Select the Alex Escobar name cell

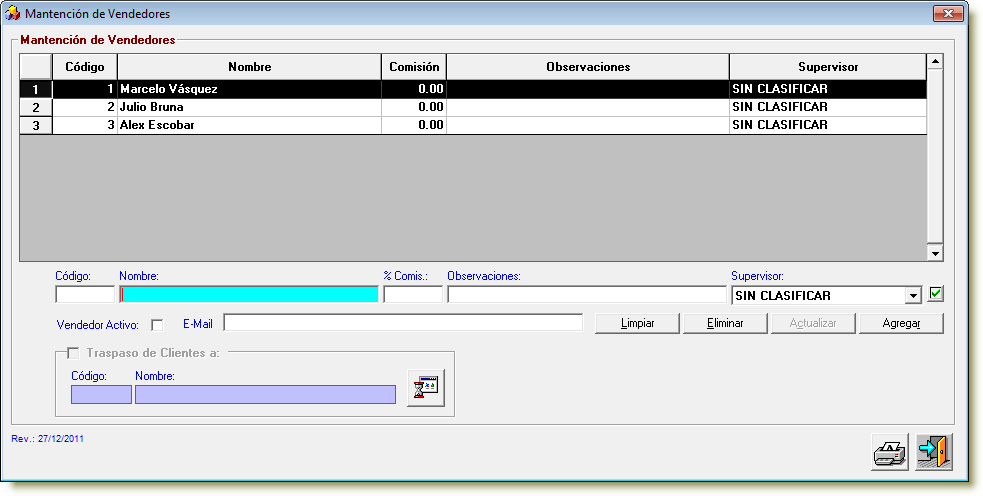click(x=250, y=125)
